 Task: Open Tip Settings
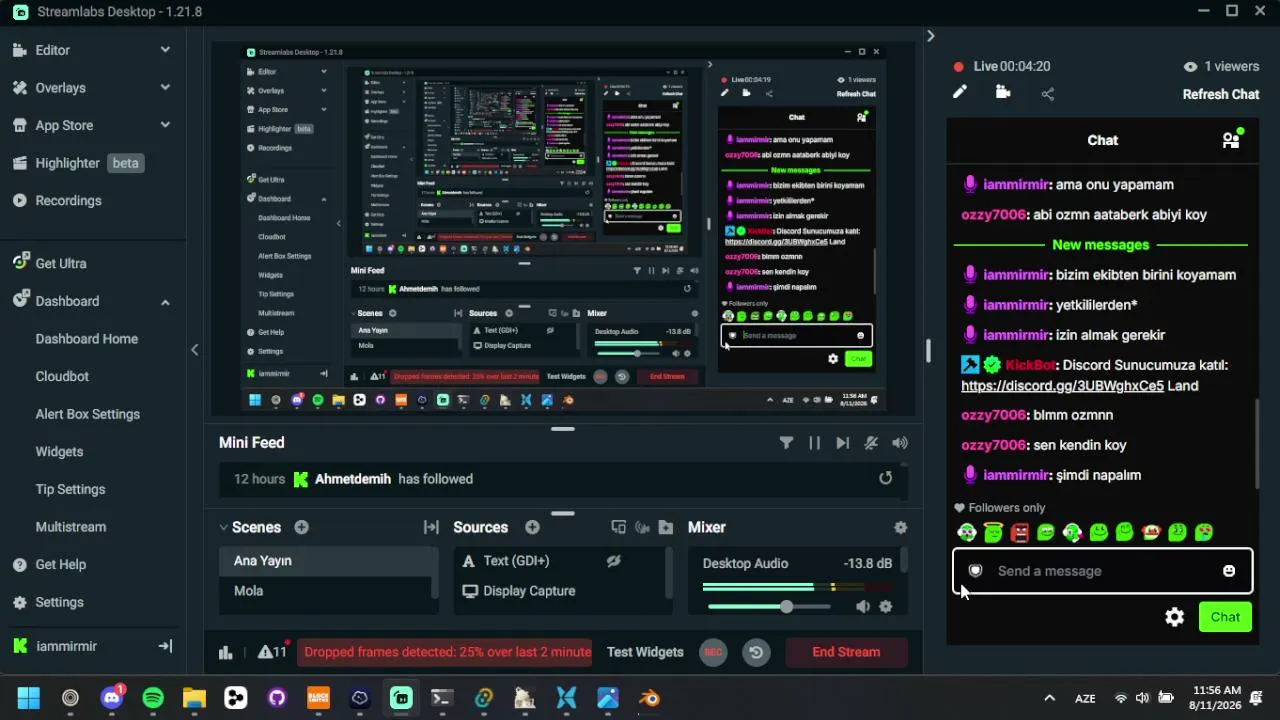[x=70, y=489]
